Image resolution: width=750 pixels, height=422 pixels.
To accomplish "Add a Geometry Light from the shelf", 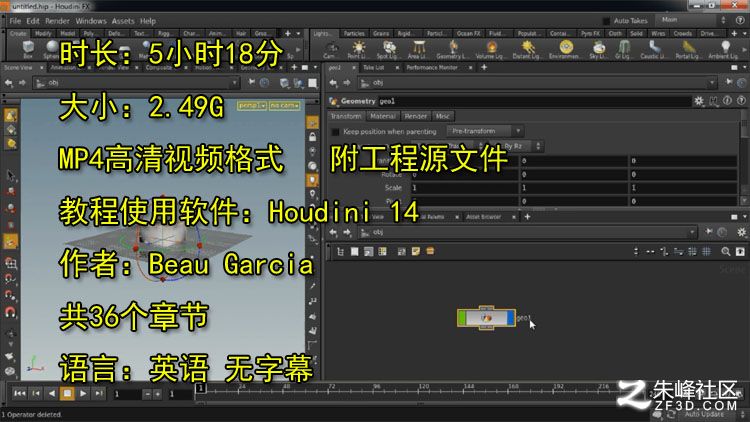I will point(452,49).
